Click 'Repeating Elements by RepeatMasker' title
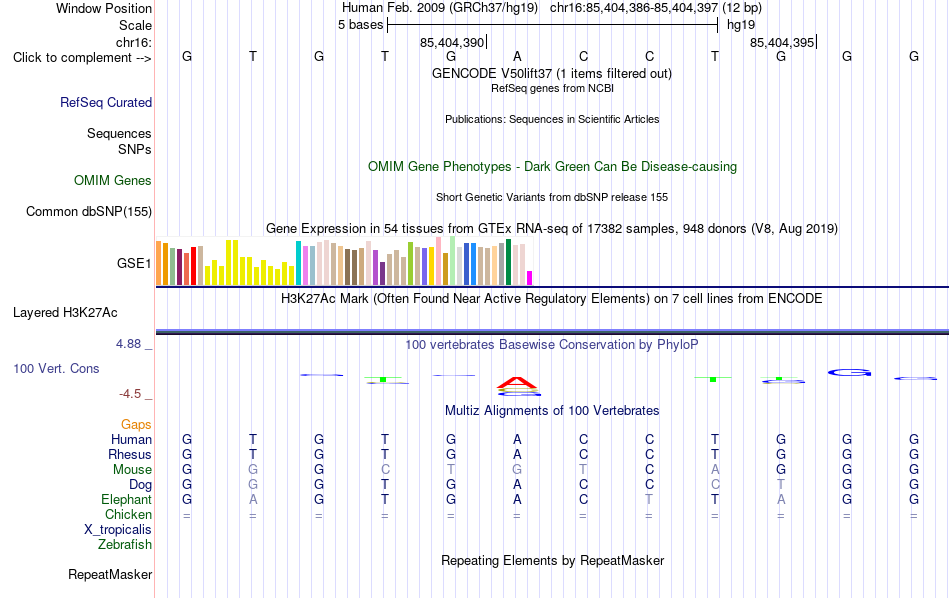The width and height of the screenshot is (950, 598). (x=553, y=560)
